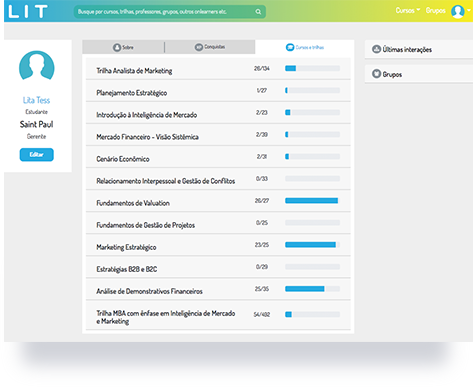This screenshot has width=473, height=387.
Task: Select the Cursos e trilhas tab
Action: click(305, 47)
